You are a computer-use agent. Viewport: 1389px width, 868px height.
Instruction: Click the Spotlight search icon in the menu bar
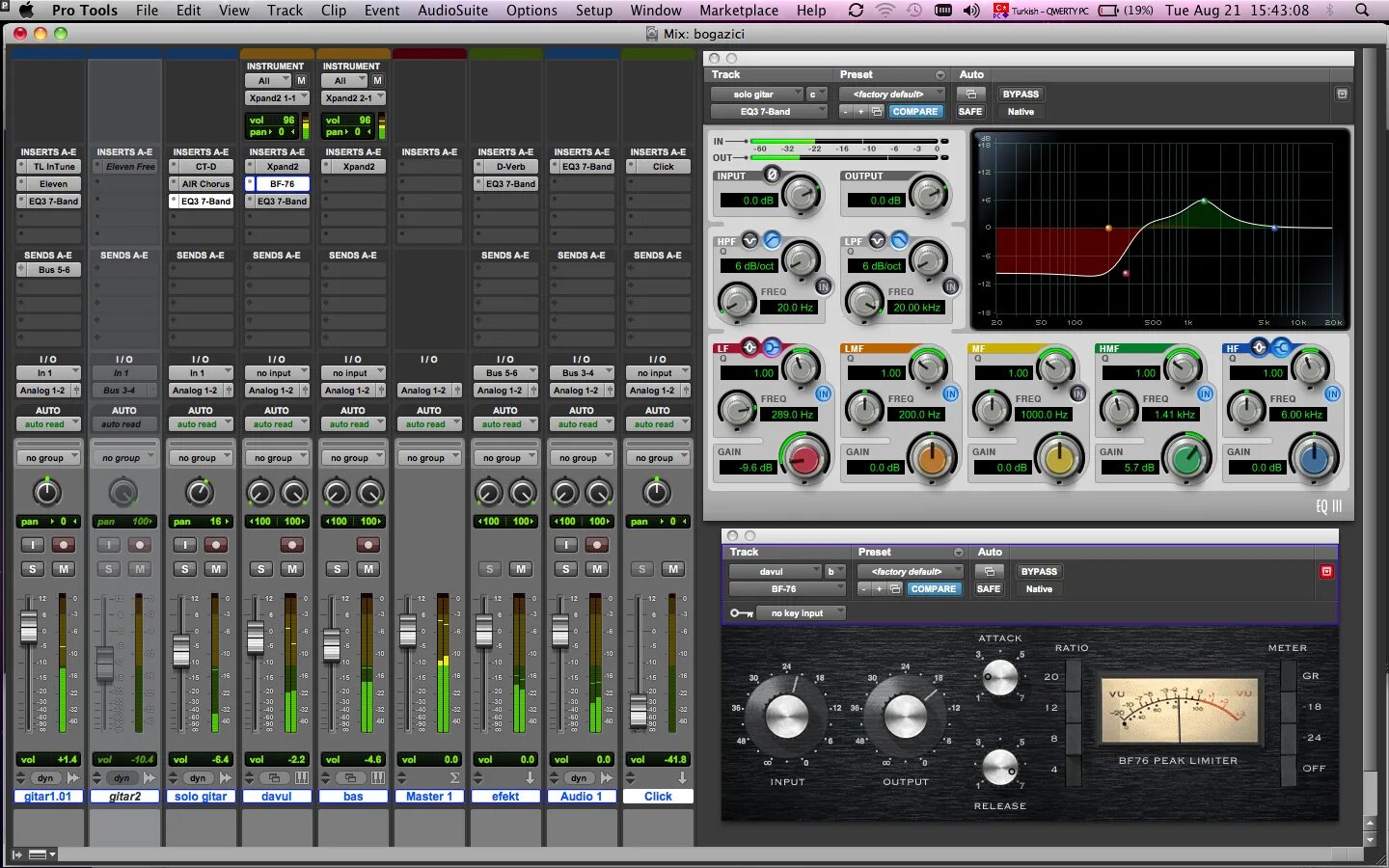click(x=1362, y=11)
